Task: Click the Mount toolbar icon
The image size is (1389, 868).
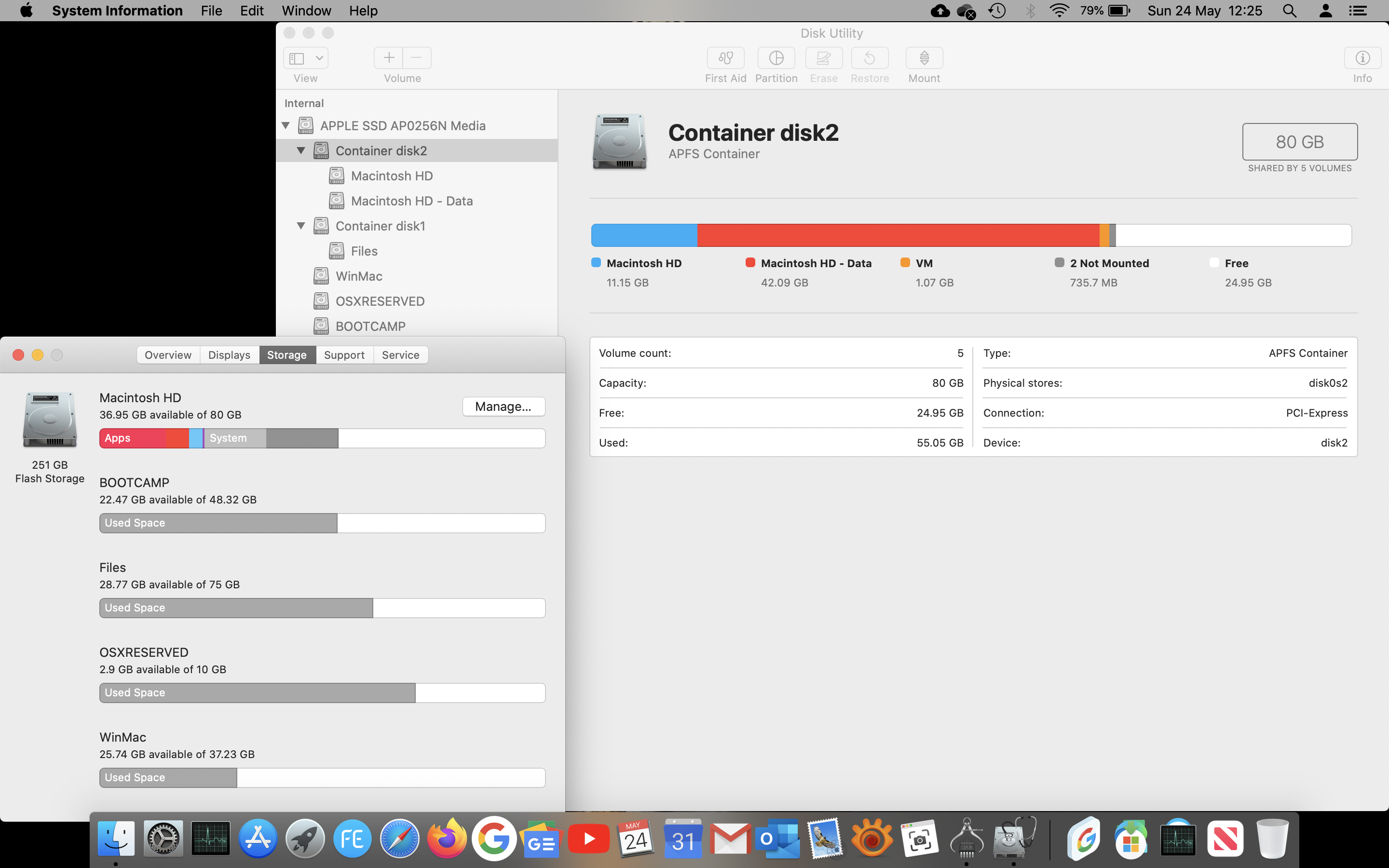Action: click(924, 58)
